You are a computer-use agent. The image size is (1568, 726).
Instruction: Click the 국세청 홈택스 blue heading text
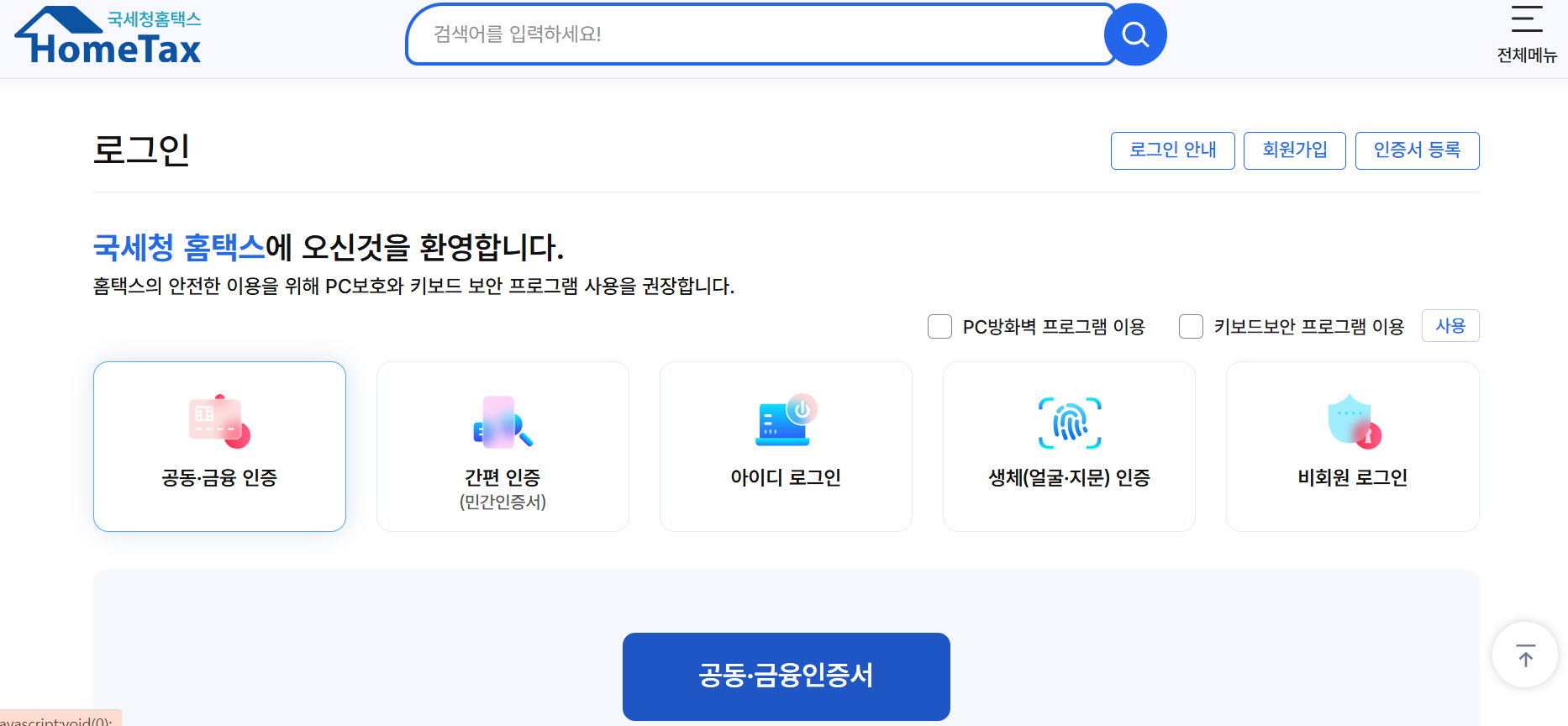point(179,247)
